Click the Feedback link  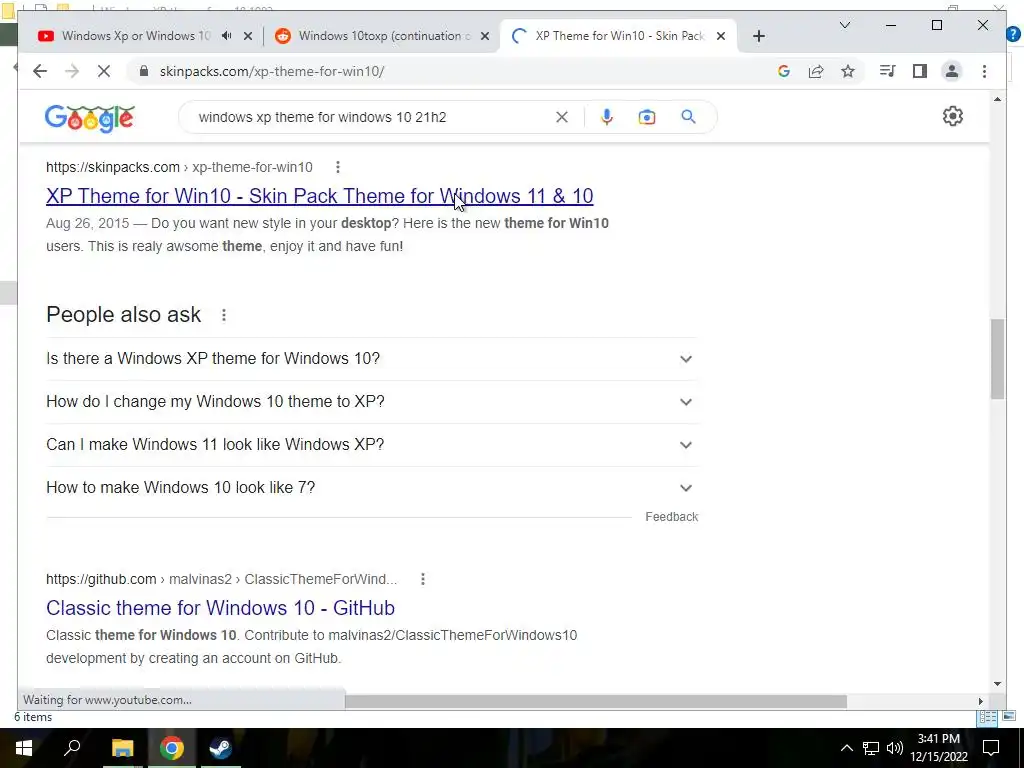(x=671, y=517)
